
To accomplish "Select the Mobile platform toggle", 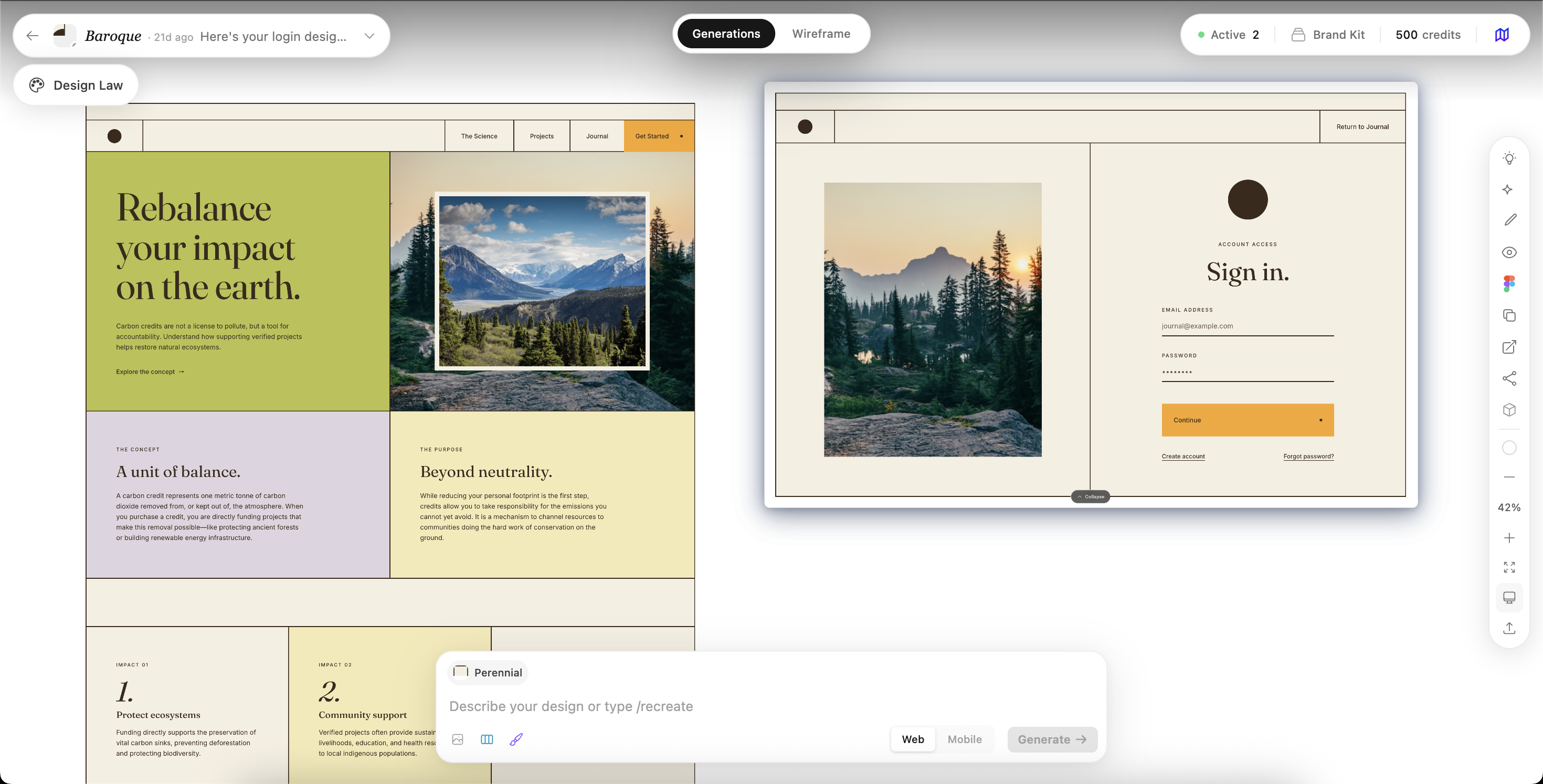I will point(965,740).
